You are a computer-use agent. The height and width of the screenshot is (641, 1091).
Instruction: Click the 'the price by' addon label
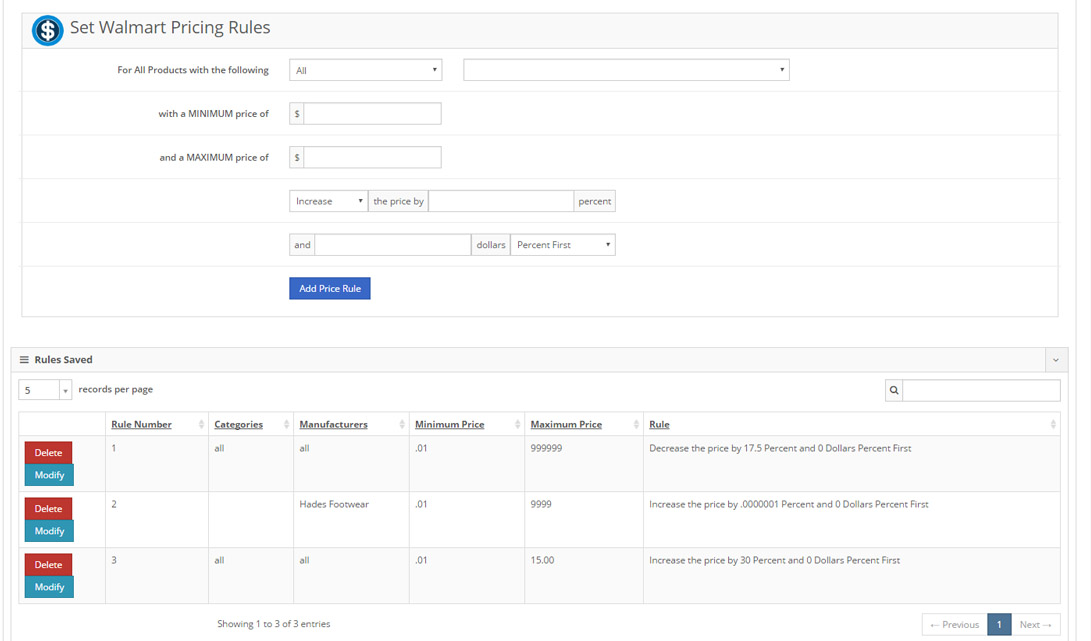398,201
